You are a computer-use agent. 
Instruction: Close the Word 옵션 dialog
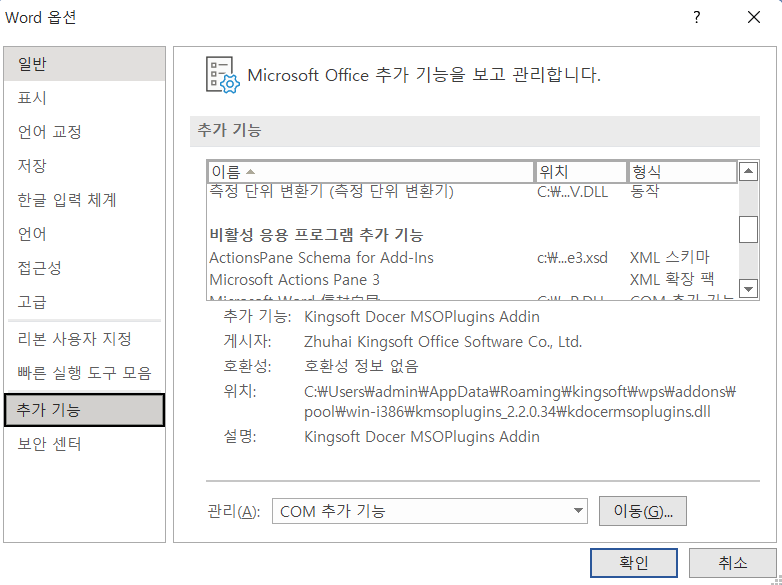(x=754, y=17)
